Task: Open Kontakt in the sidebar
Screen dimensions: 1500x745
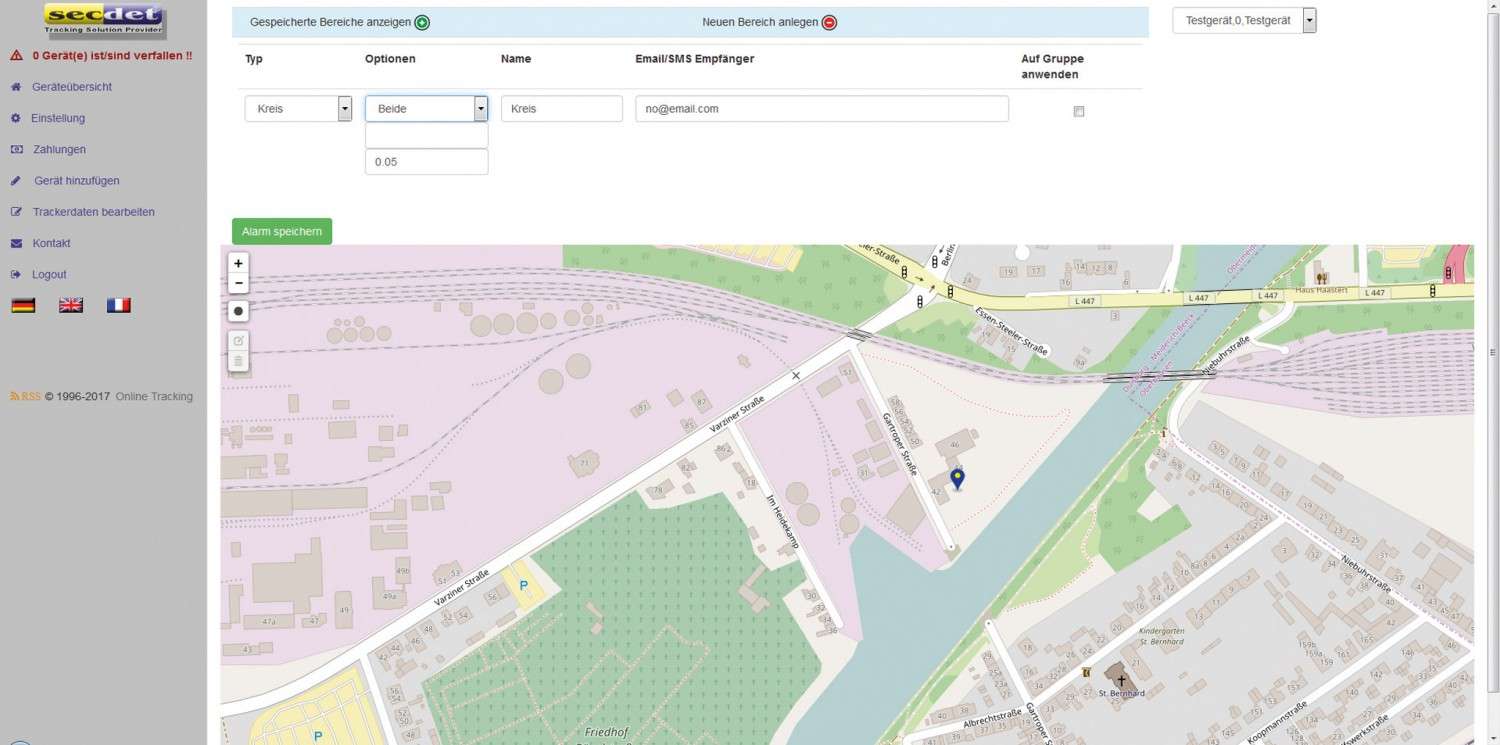Action: (x=51, y=243)
